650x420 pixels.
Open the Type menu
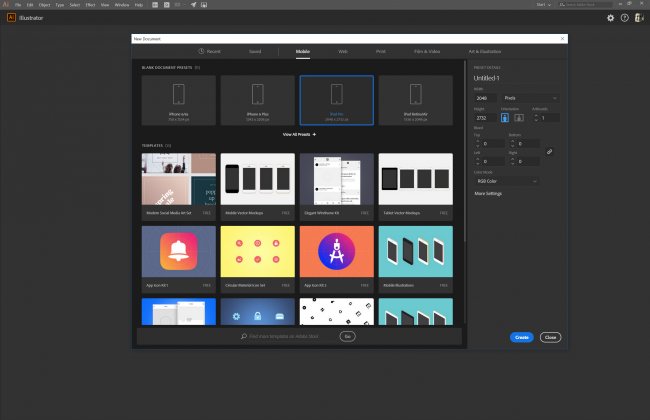60,5
